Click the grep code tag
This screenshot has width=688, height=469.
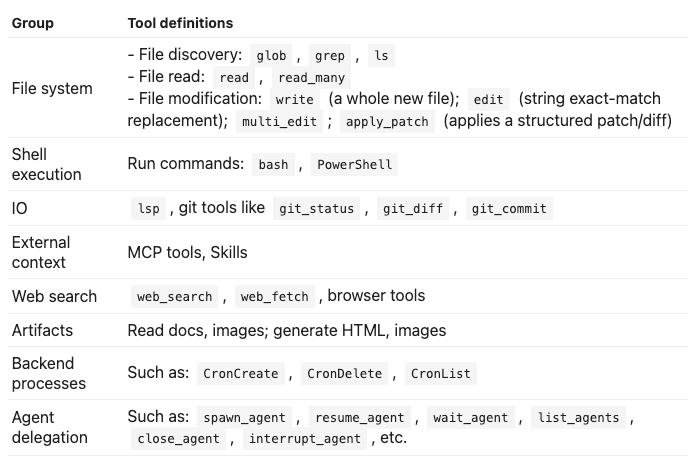[330, 56]
